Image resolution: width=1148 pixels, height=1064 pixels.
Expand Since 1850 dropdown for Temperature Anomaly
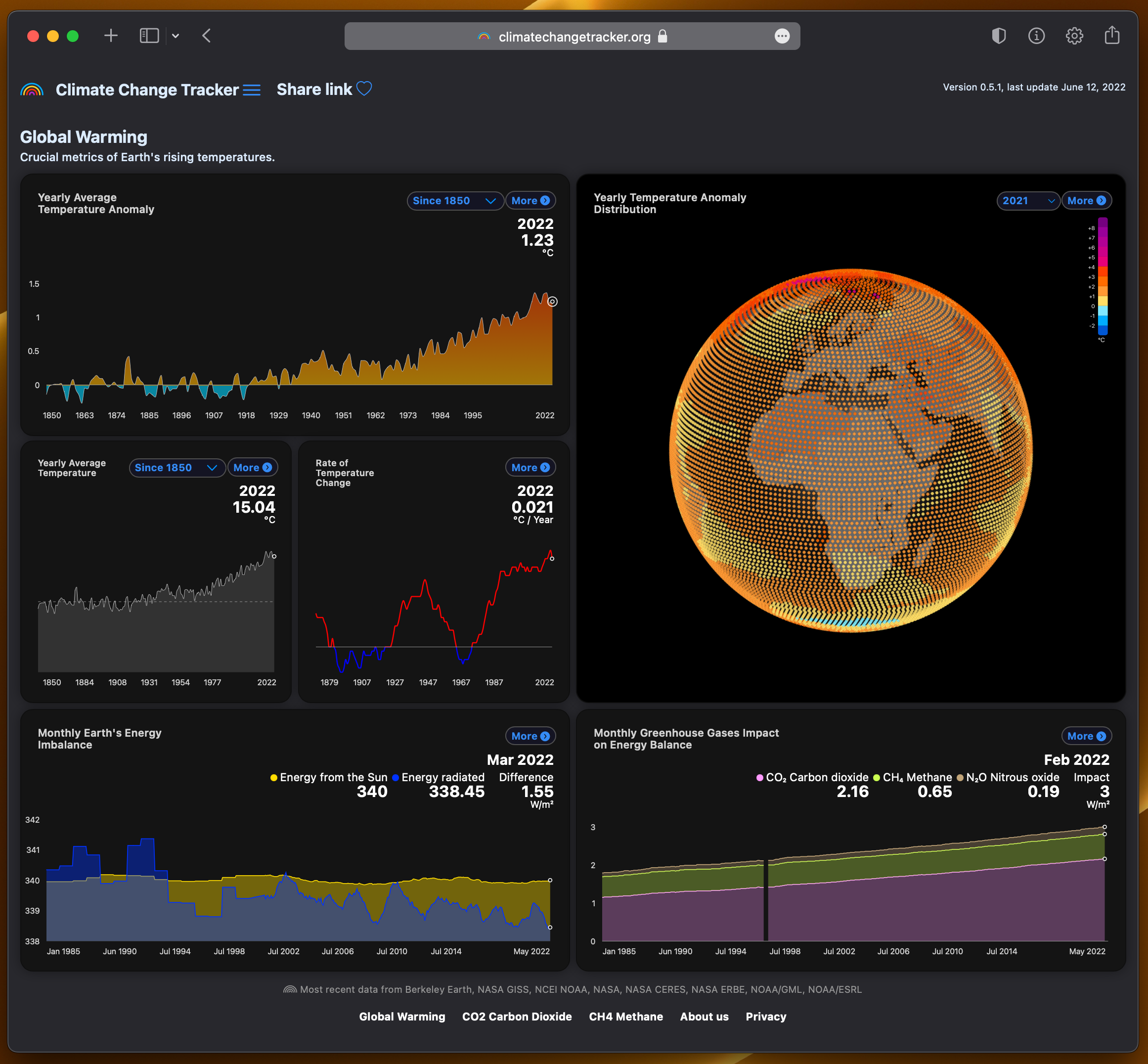pyautogui.click(x=454, y=200)
